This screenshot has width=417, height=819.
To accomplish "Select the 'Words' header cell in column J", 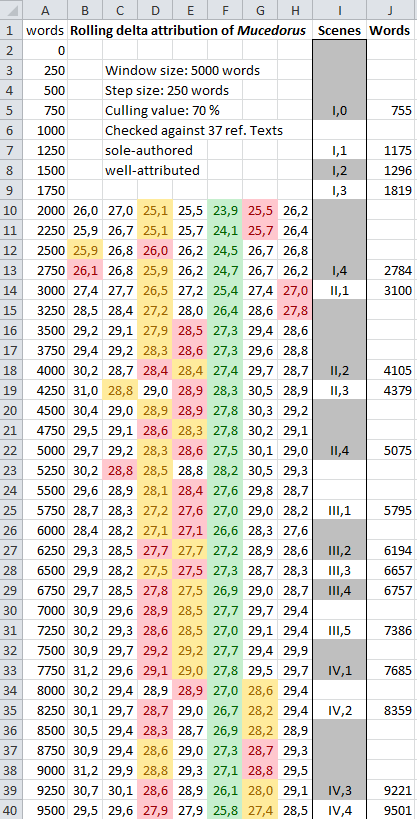I will [389, 30].
